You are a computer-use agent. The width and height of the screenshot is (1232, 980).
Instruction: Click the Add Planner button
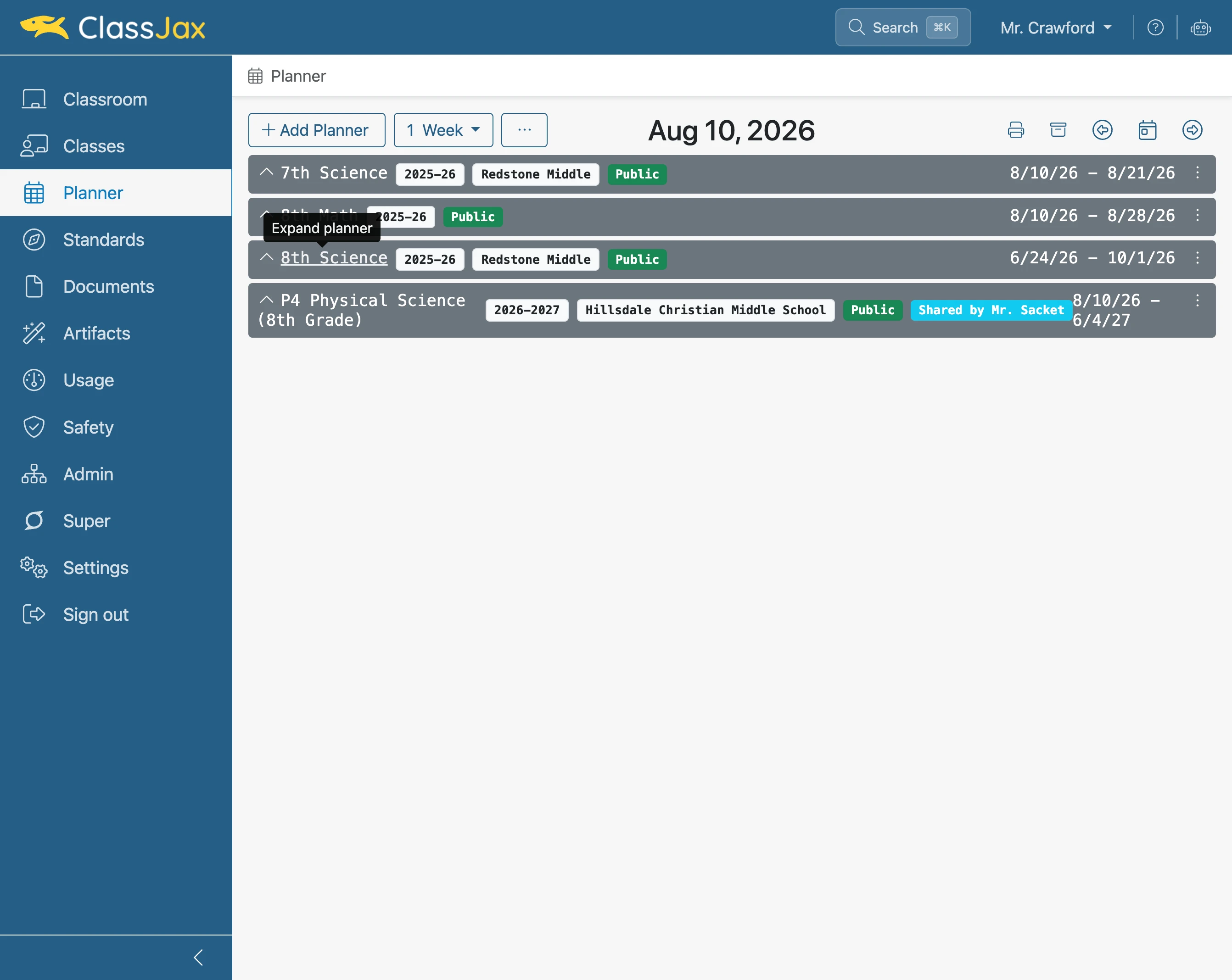[317, 130]
